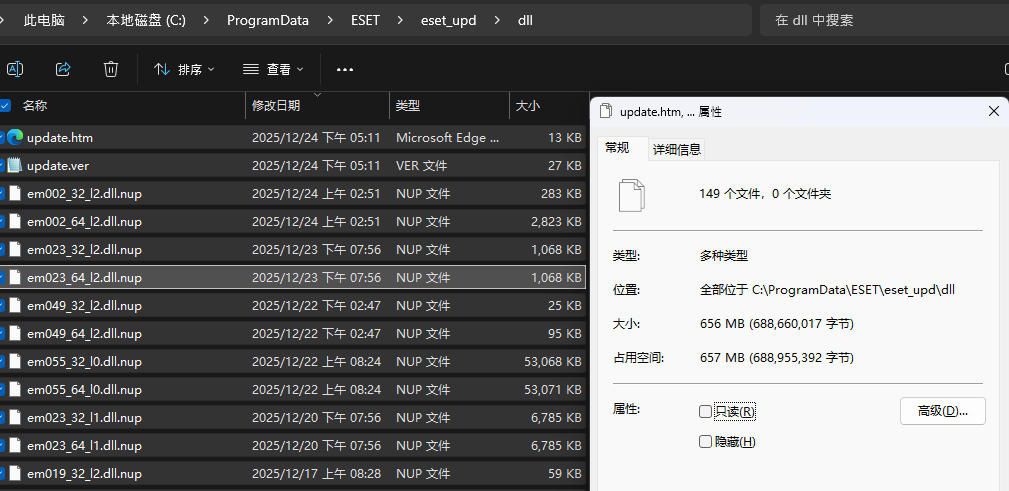Screen dimensions: 1009x491
Task: Open the 查看 view dropdown
Action: pyautogui.click(x=273, y=69)
